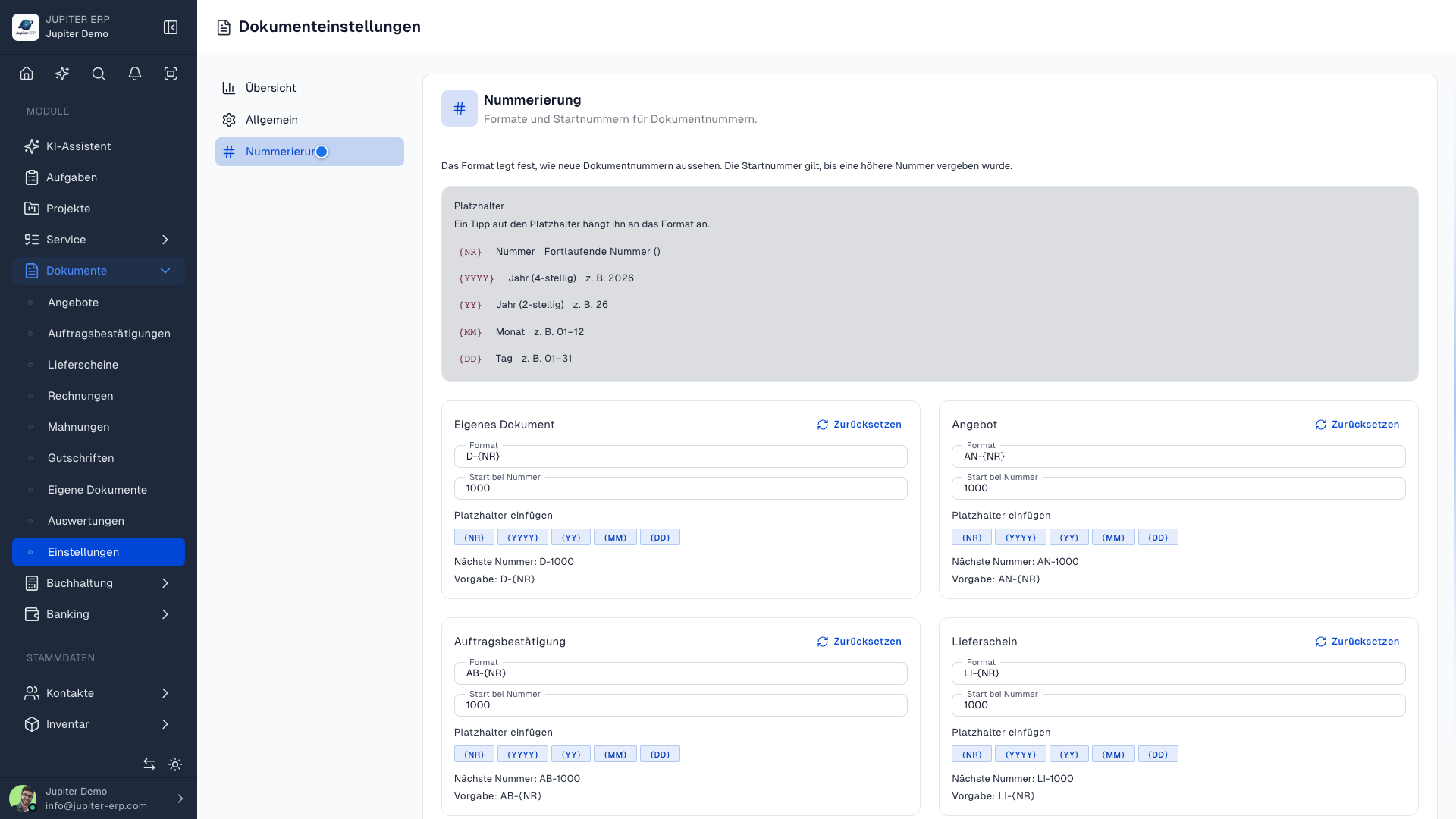The image size is (1456, 819).
Task: Open Aufgaben module
Action: (99, 177)
